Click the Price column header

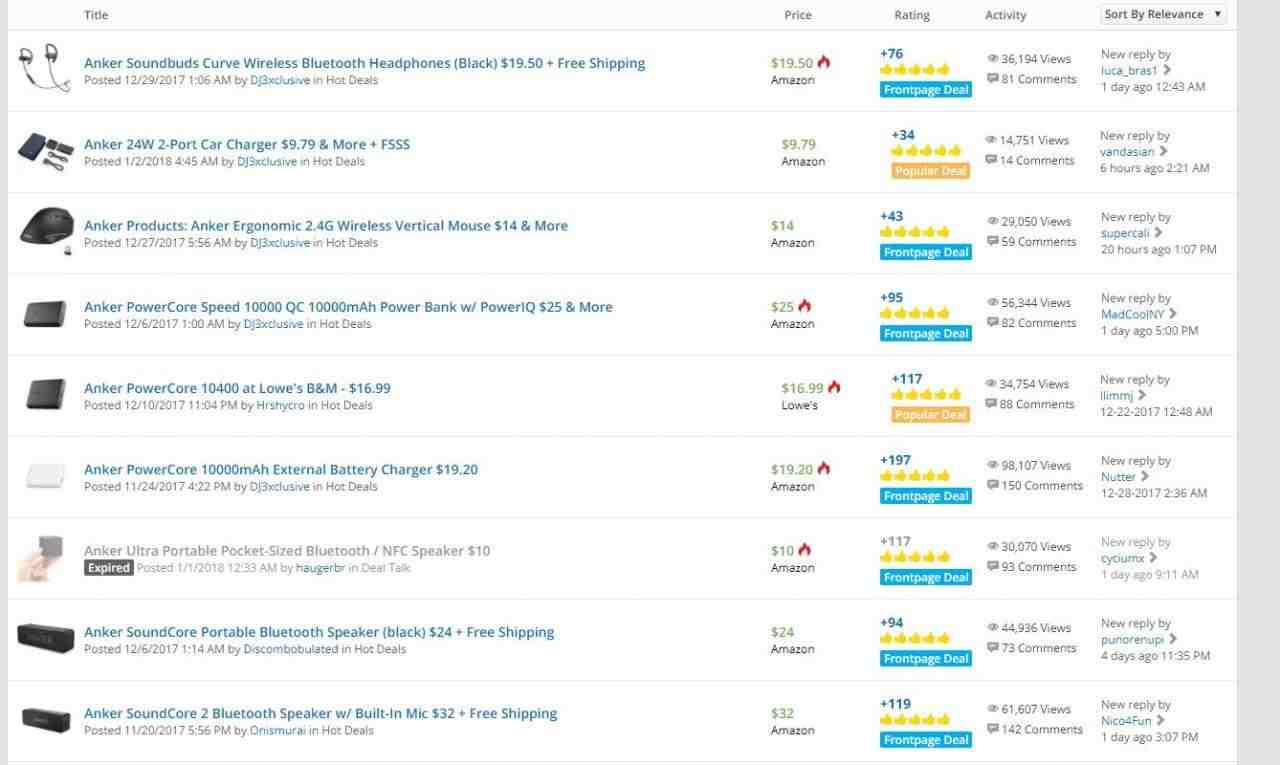tap(798, 15)
